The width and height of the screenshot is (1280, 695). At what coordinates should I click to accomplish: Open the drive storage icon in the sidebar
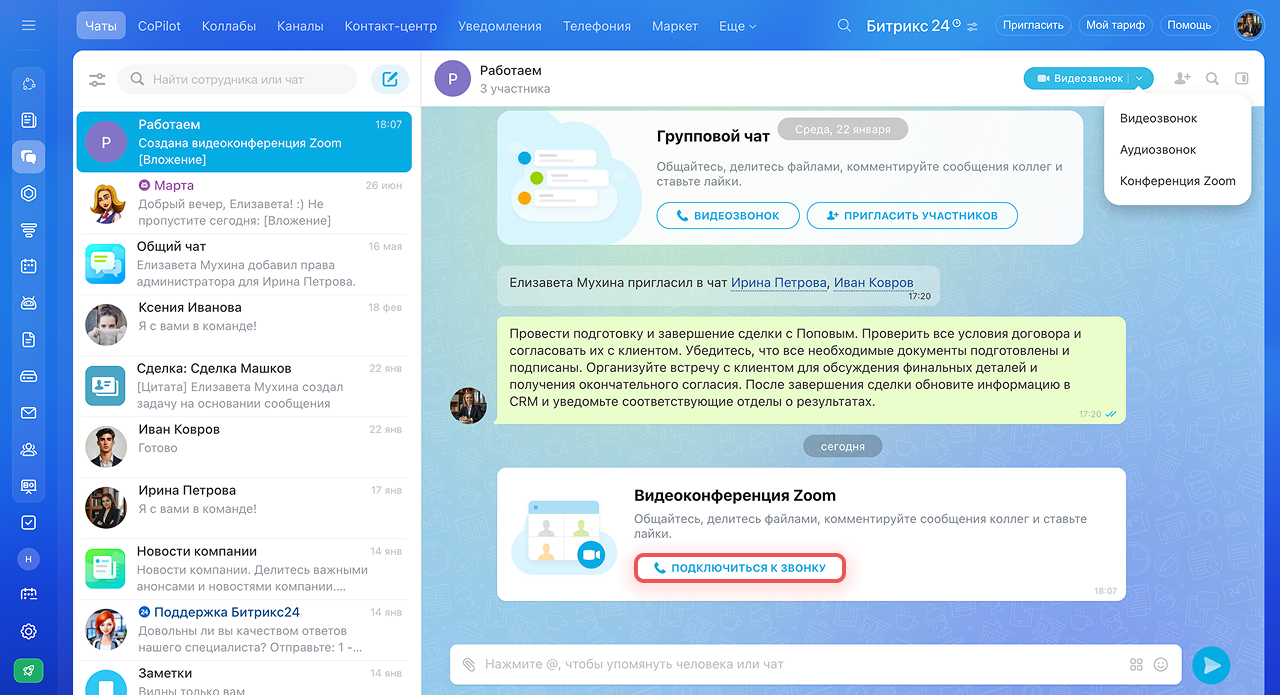click(28, 376)
